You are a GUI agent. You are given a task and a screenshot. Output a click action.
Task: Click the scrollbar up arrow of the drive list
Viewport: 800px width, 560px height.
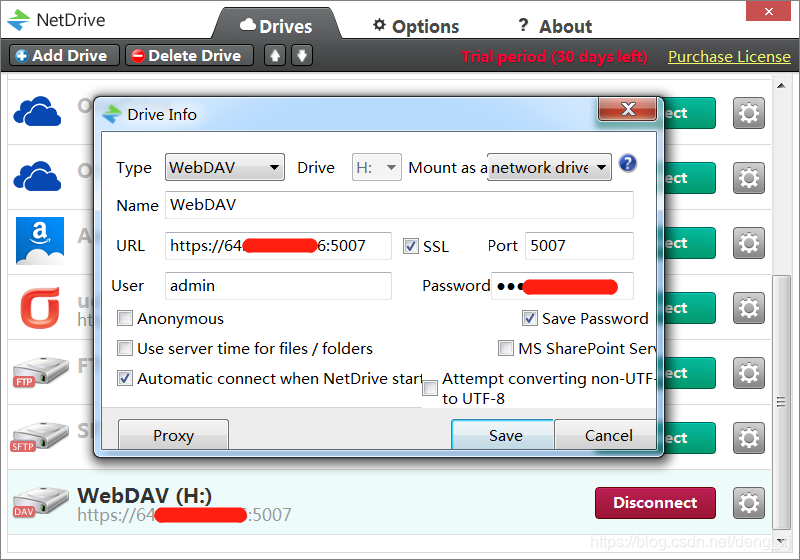[781, 85]
